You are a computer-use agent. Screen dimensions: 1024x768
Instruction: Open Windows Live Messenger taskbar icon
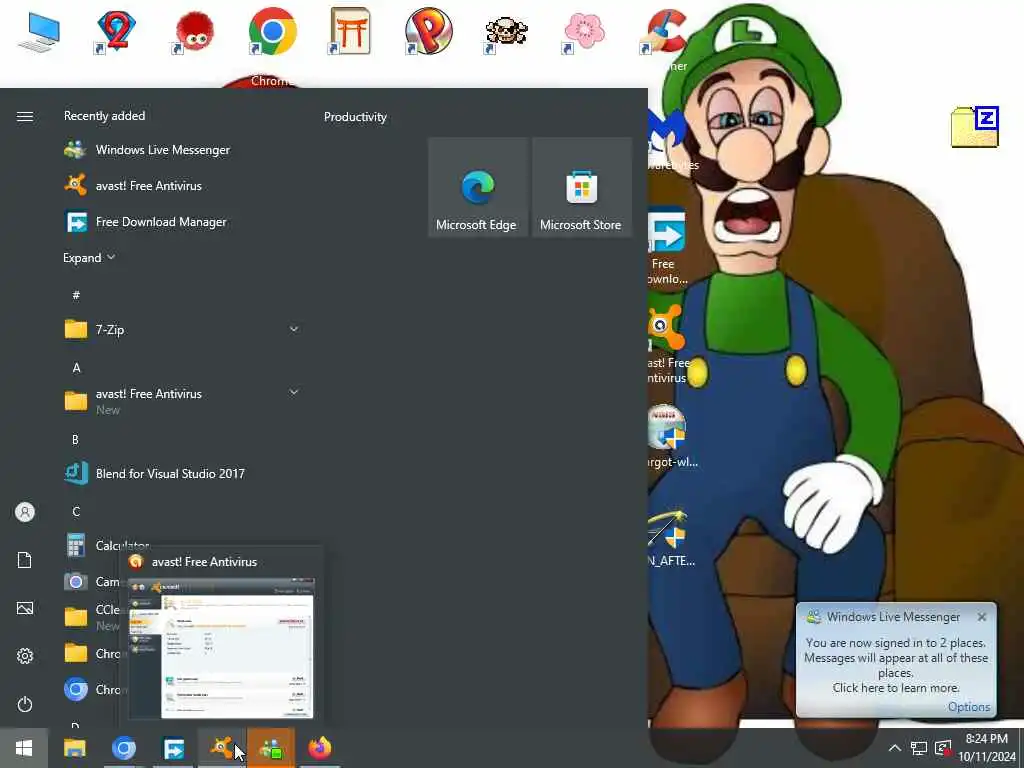point(271,748)
